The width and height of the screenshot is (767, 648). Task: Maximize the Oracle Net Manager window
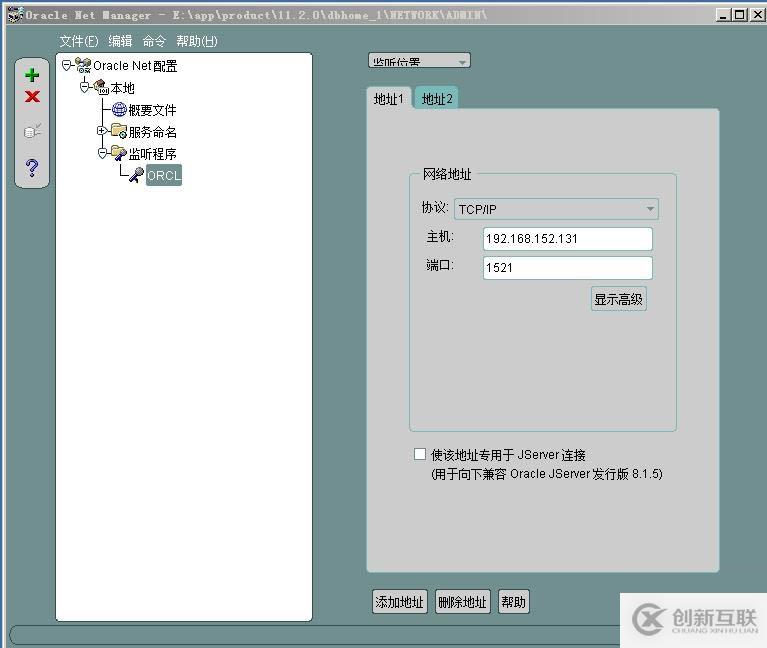tap(740, 15)
